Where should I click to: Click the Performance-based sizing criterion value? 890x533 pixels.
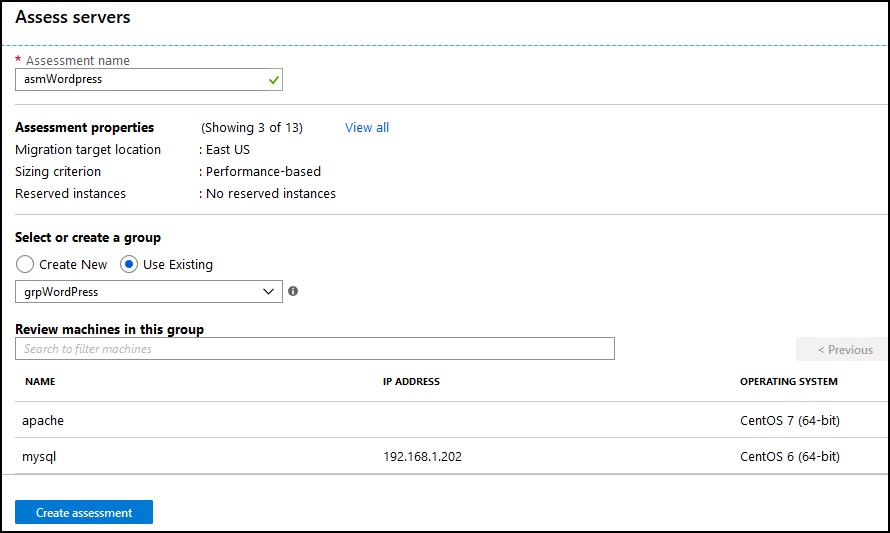[x=263, y=171]
